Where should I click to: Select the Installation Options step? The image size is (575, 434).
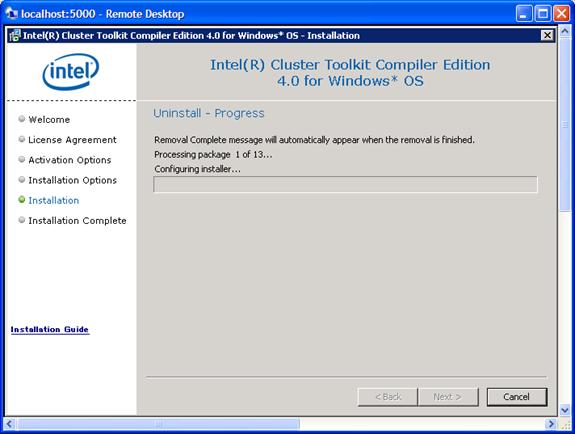[x=73, y=180]
